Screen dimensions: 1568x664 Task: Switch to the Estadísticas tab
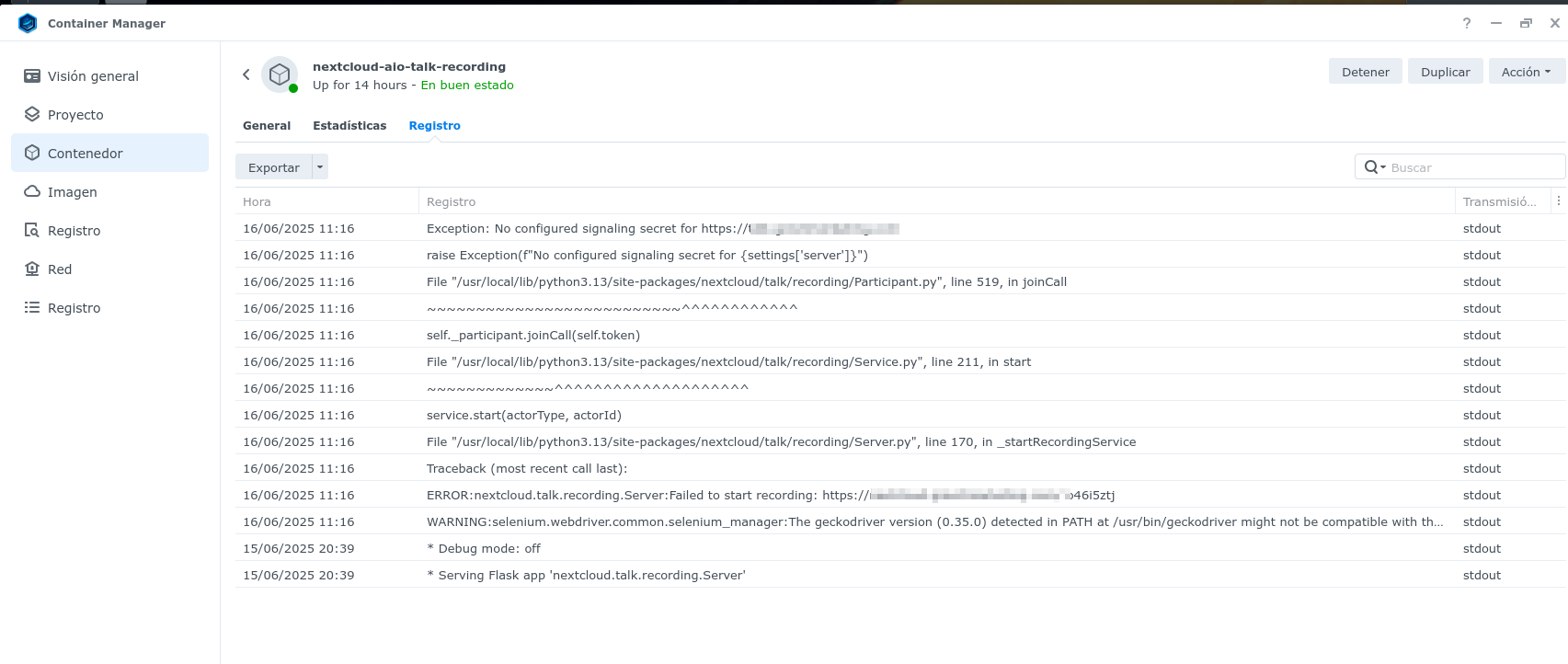(349, 126)
